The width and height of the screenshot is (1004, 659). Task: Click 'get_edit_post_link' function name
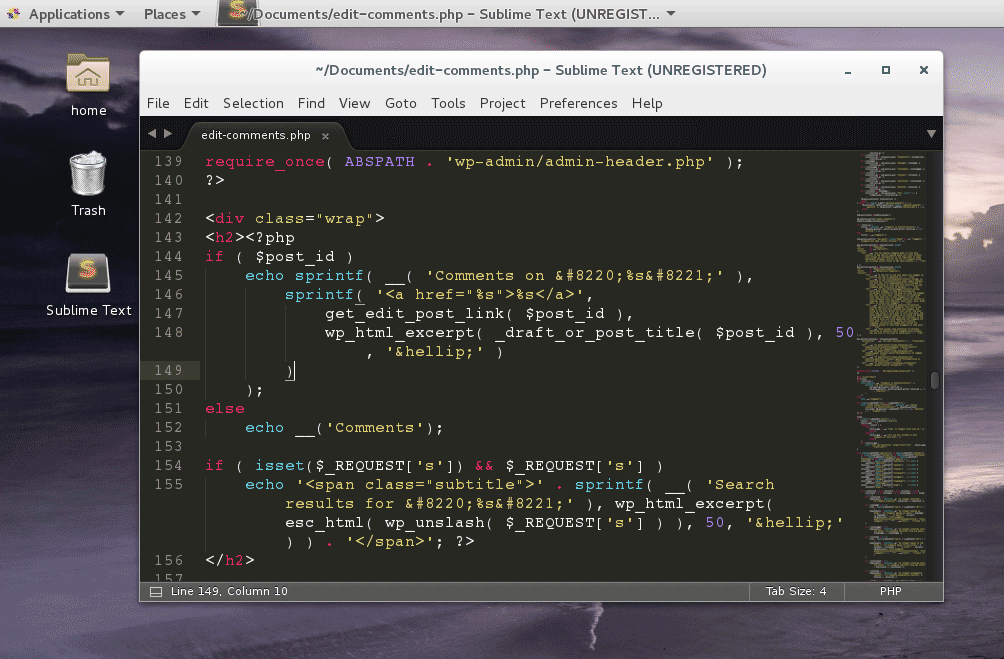(414, 313)
